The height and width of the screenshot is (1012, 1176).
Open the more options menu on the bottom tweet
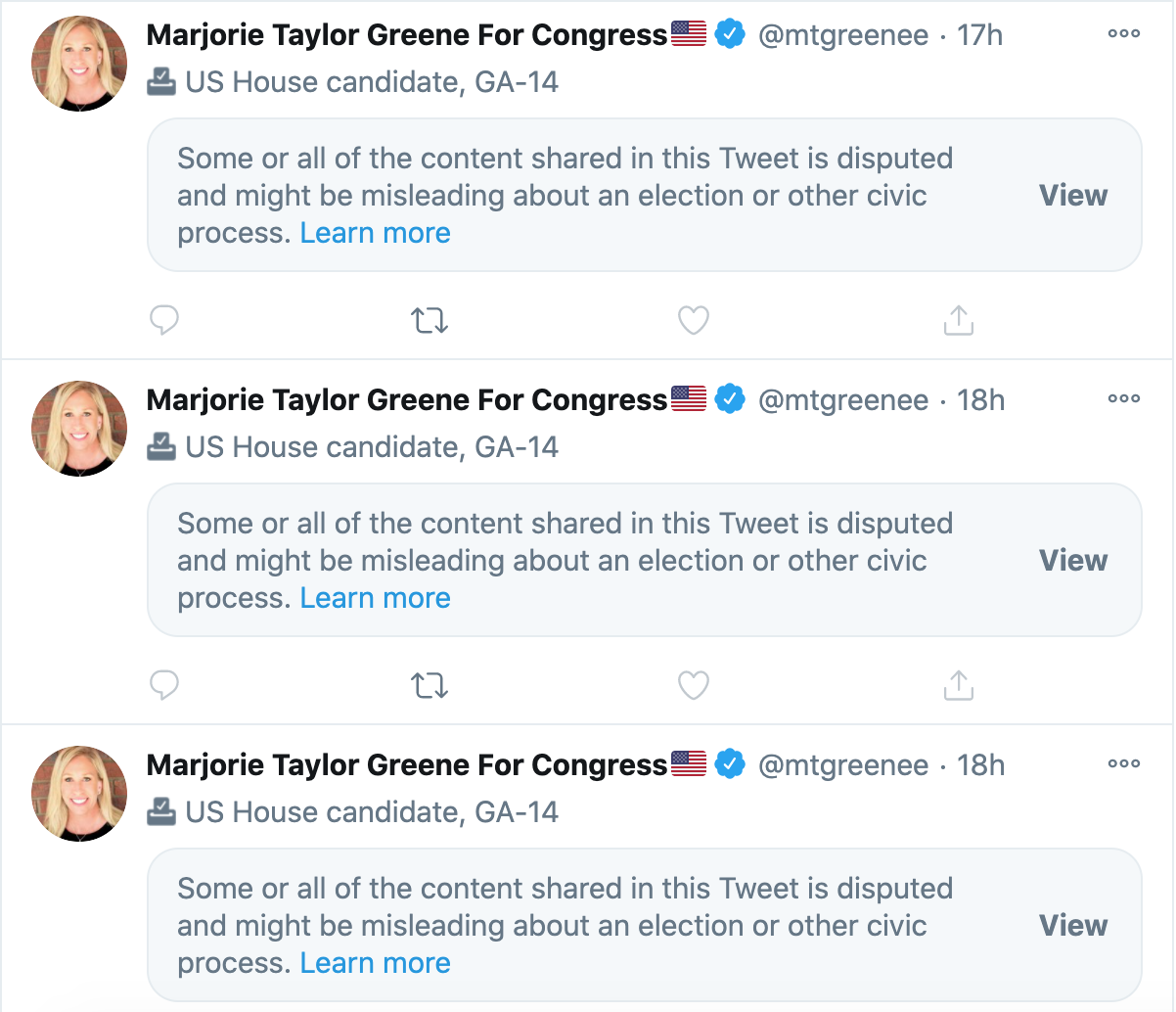[x=1123, y=763]
